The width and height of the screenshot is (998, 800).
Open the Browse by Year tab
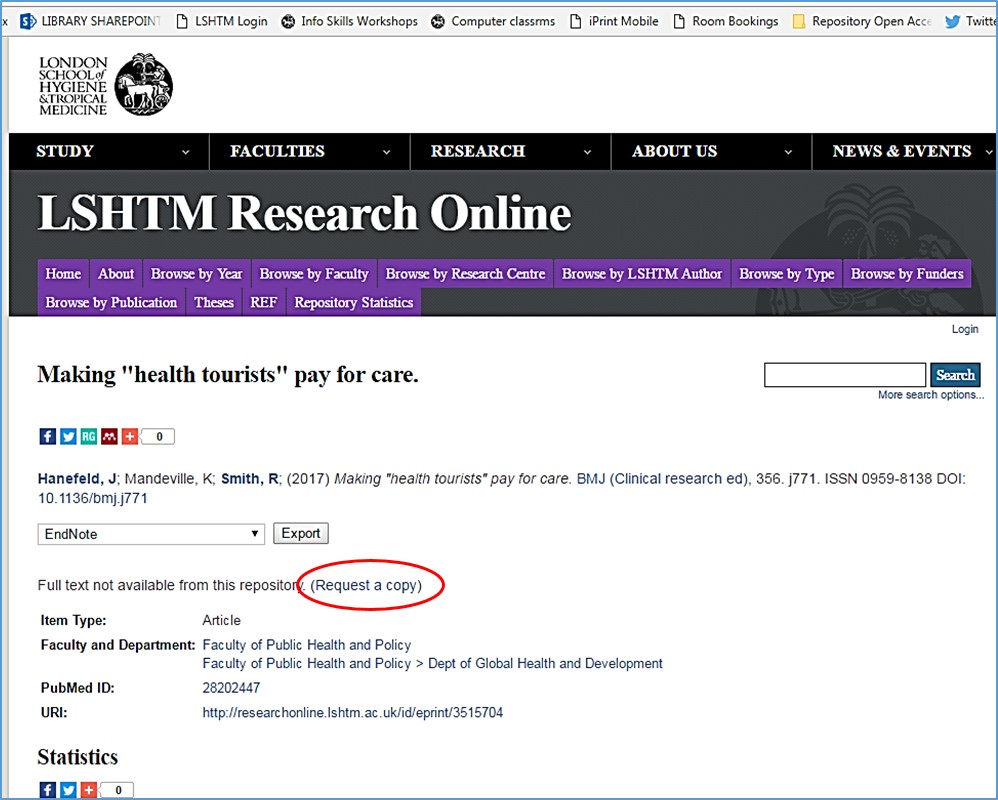tap(196, 274)
